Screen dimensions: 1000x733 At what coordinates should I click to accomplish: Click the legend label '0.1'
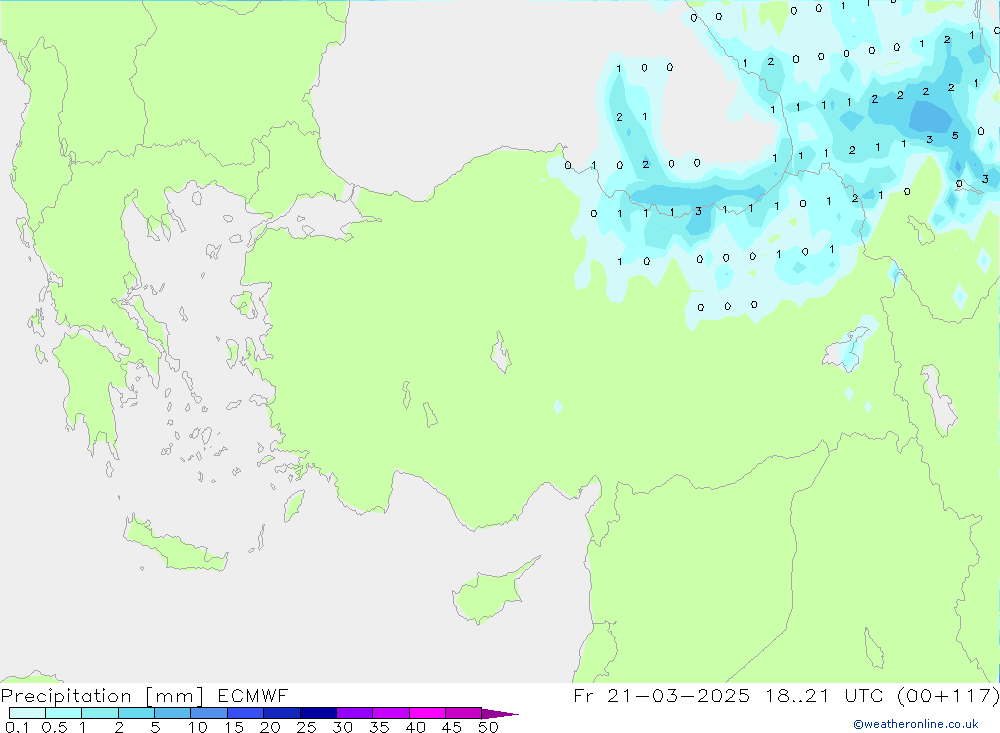point(17,727)
